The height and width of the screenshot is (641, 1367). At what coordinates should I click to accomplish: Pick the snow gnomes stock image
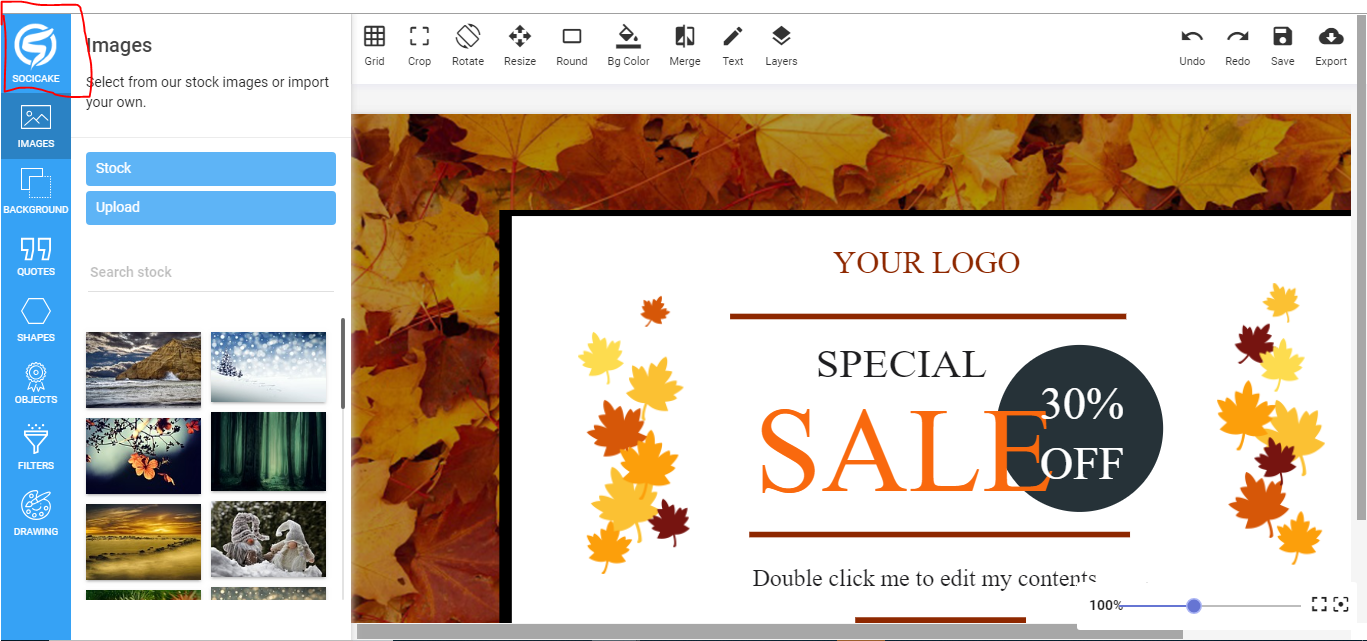click(268, 539)
